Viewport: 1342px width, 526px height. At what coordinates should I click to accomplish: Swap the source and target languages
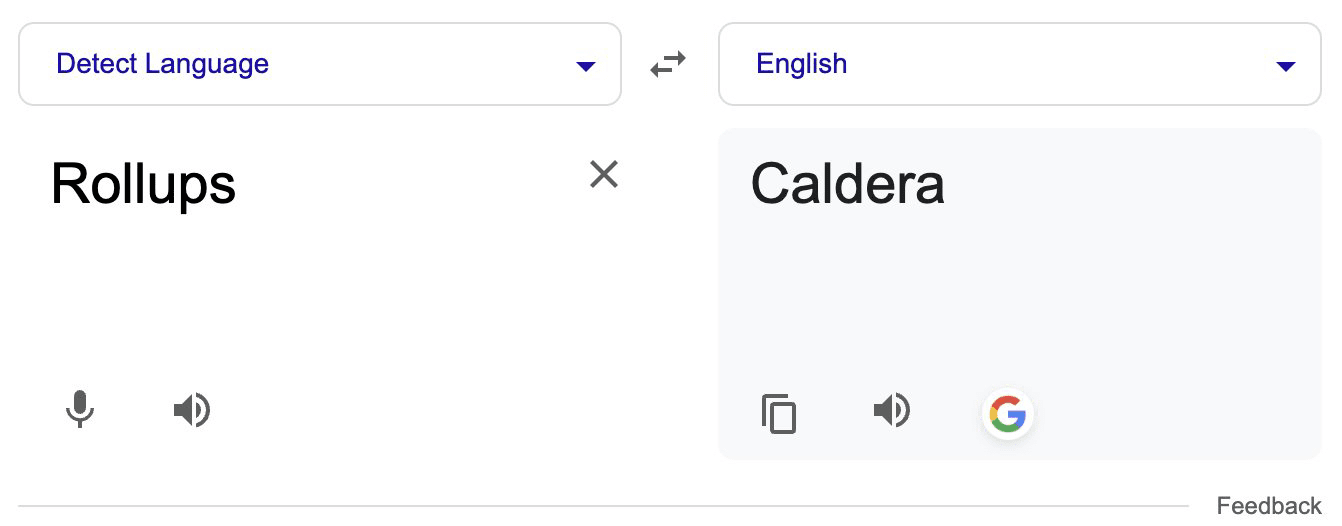668,64
